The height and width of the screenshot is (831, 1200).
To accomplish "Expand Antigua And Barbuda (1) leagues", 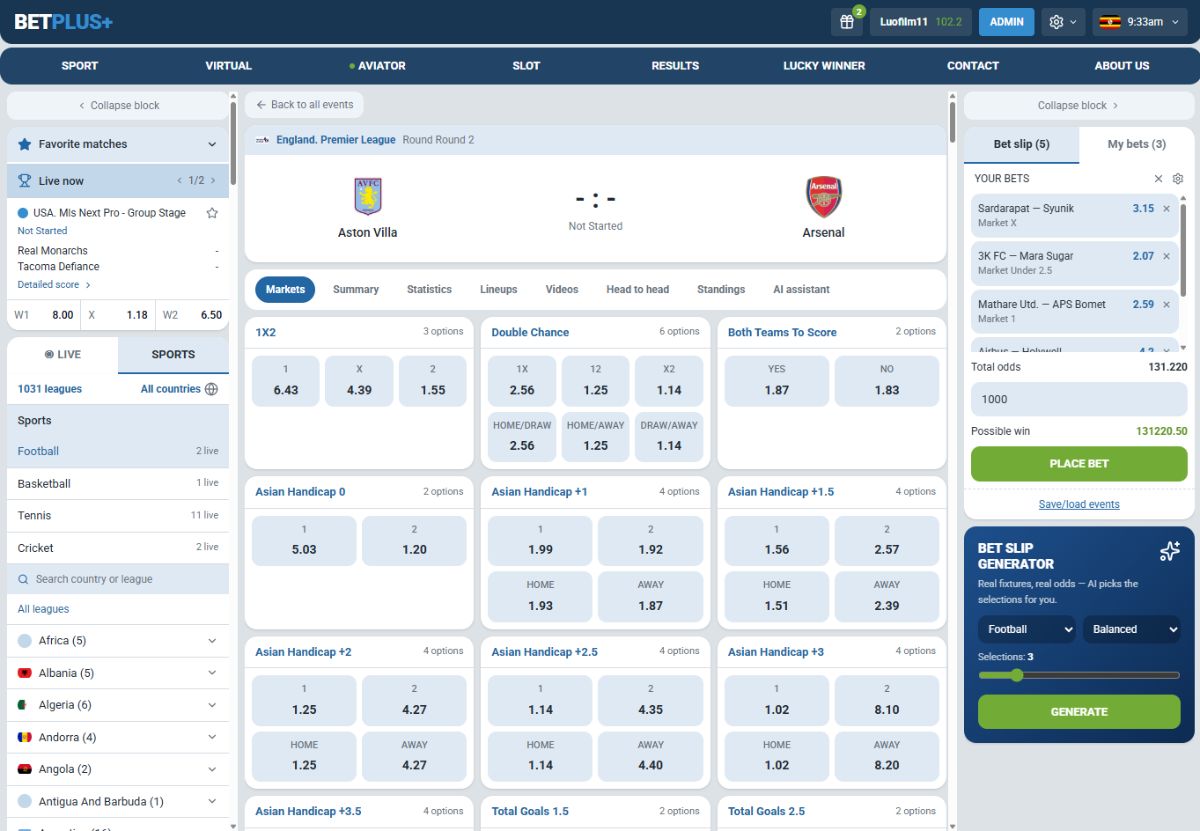I will (x=212, y=801).
